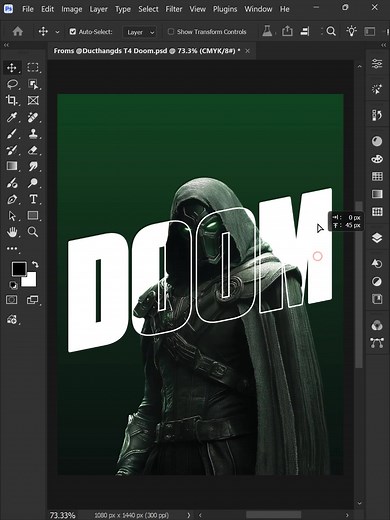Close the Doom.psd document tab

coord(247,51)
